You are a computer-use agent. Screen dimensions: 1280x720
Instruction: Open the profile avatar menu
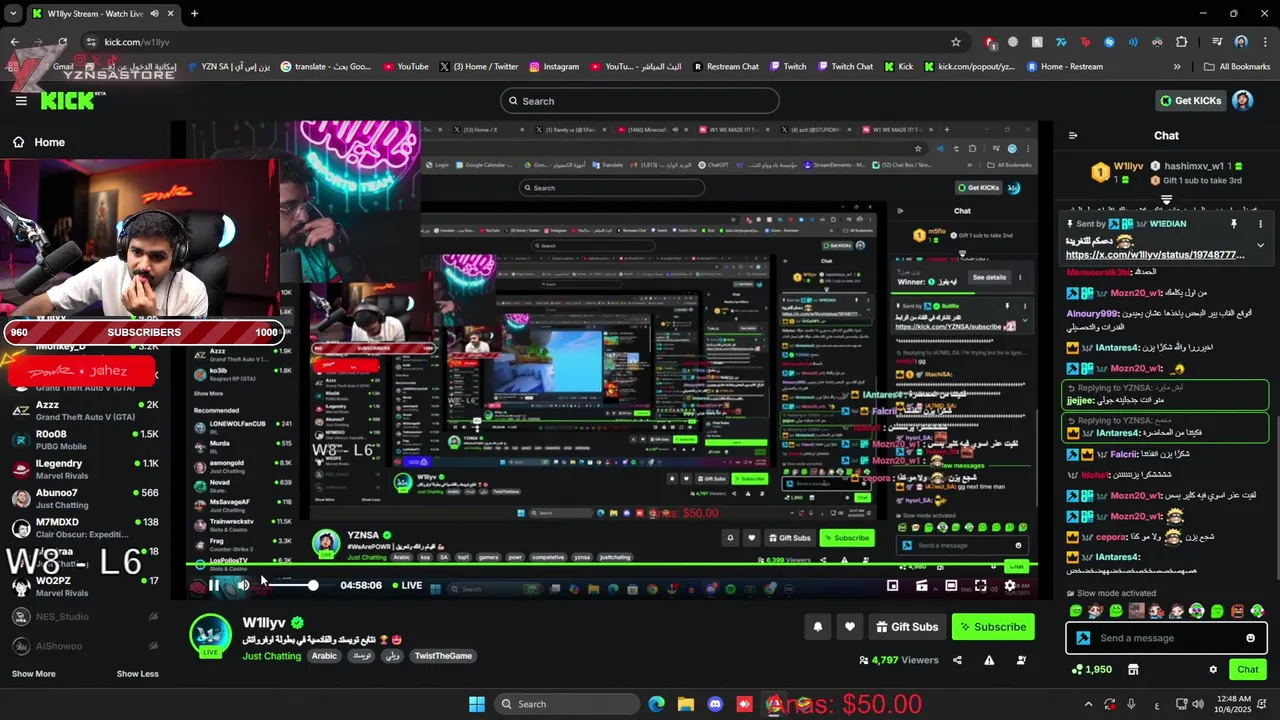click(x=1242, y=101)
